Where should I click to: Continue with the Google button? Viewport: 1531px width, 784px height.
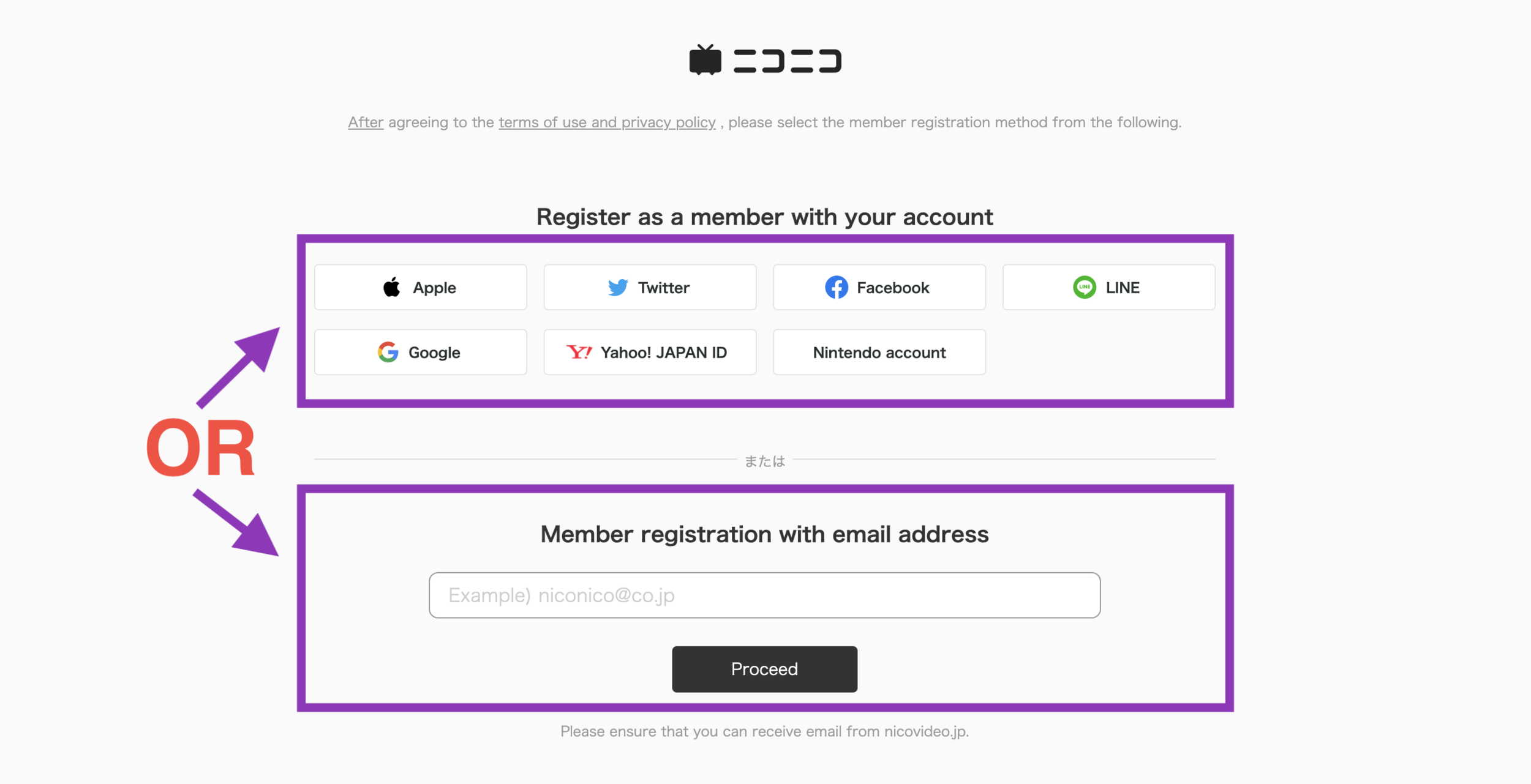pos(421,352)
